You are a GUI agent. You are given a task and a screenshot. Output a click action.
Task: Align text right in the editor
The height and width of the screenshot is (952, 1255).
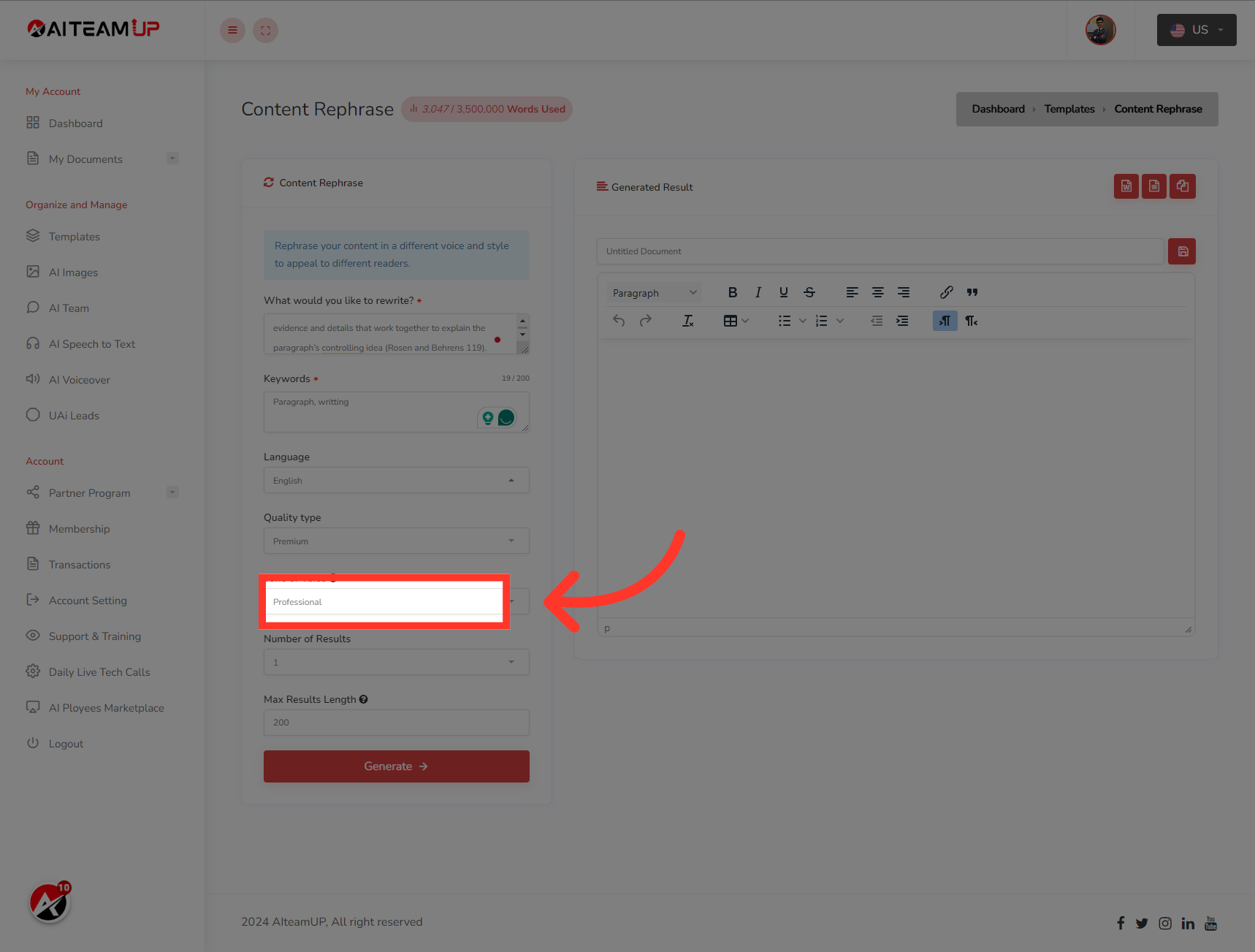904,292
